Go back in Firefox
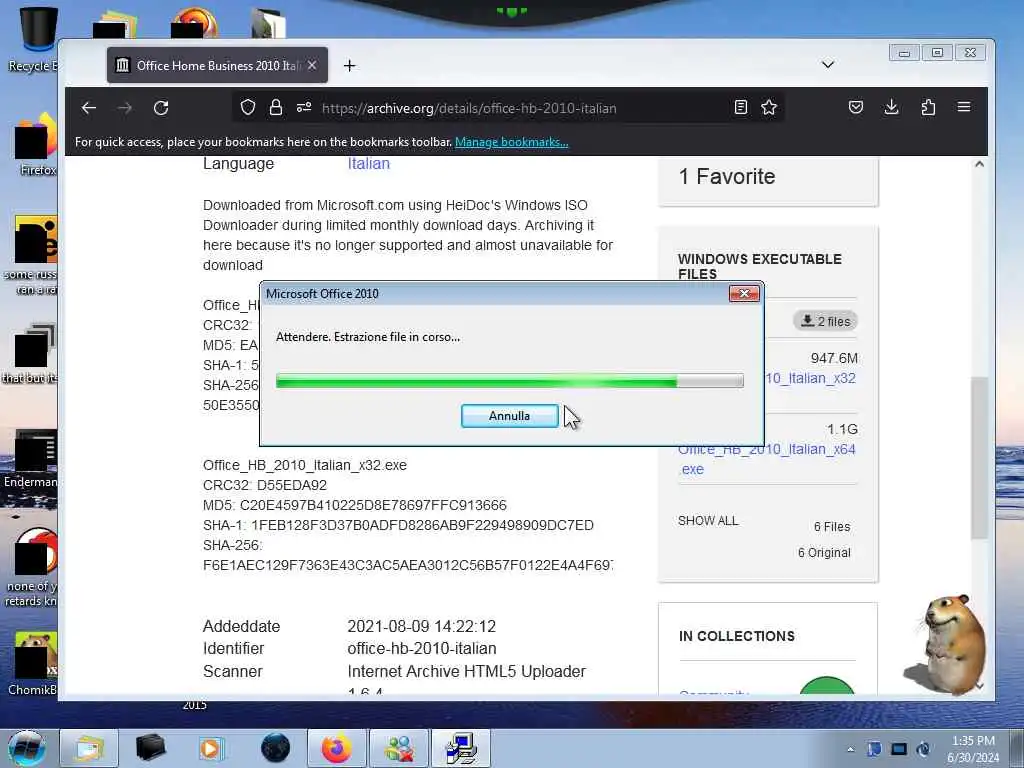The image size is (1024, 768). click(x=89, y=108)
